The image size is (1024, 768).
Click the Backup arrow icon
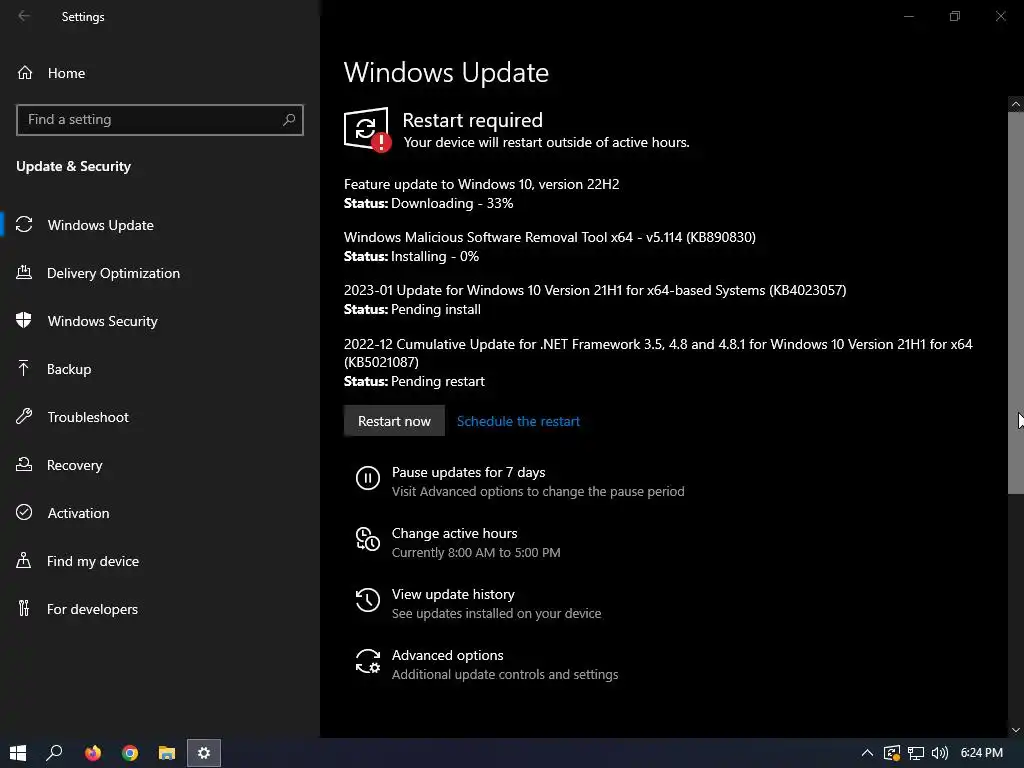24,369
